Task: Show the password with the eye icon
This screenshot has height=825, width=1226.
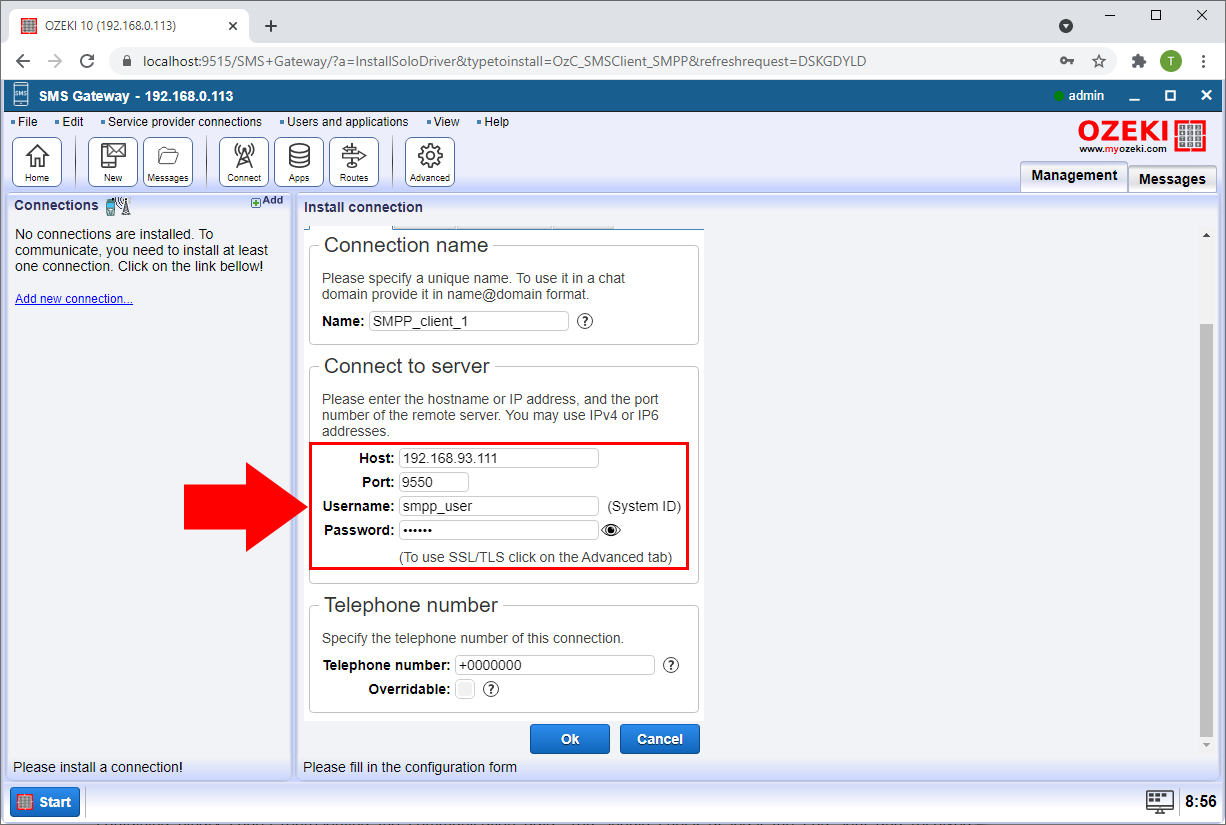Action: point(611,530)
